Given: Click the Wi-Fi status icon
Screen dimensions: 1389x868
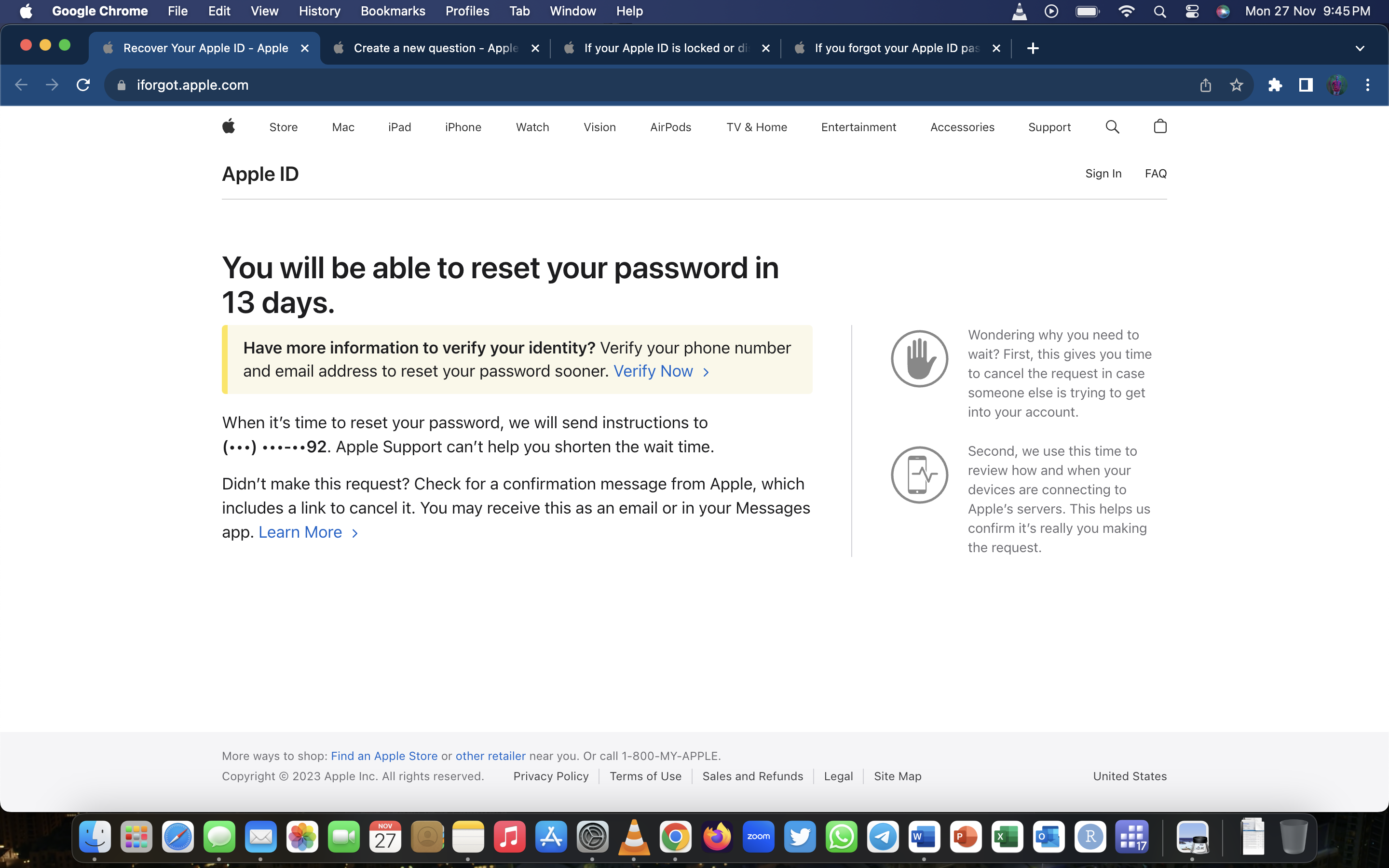Looking at the screenshot, I should (x=1127, y=12).
